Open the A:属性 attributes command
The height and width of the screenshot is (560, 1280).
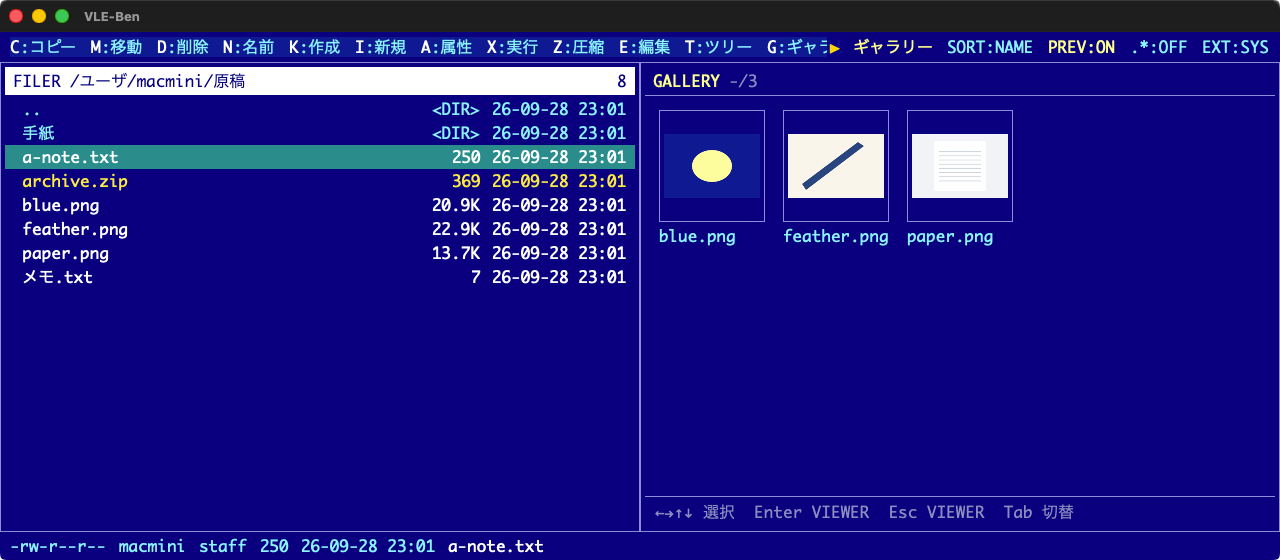point(446,47)
